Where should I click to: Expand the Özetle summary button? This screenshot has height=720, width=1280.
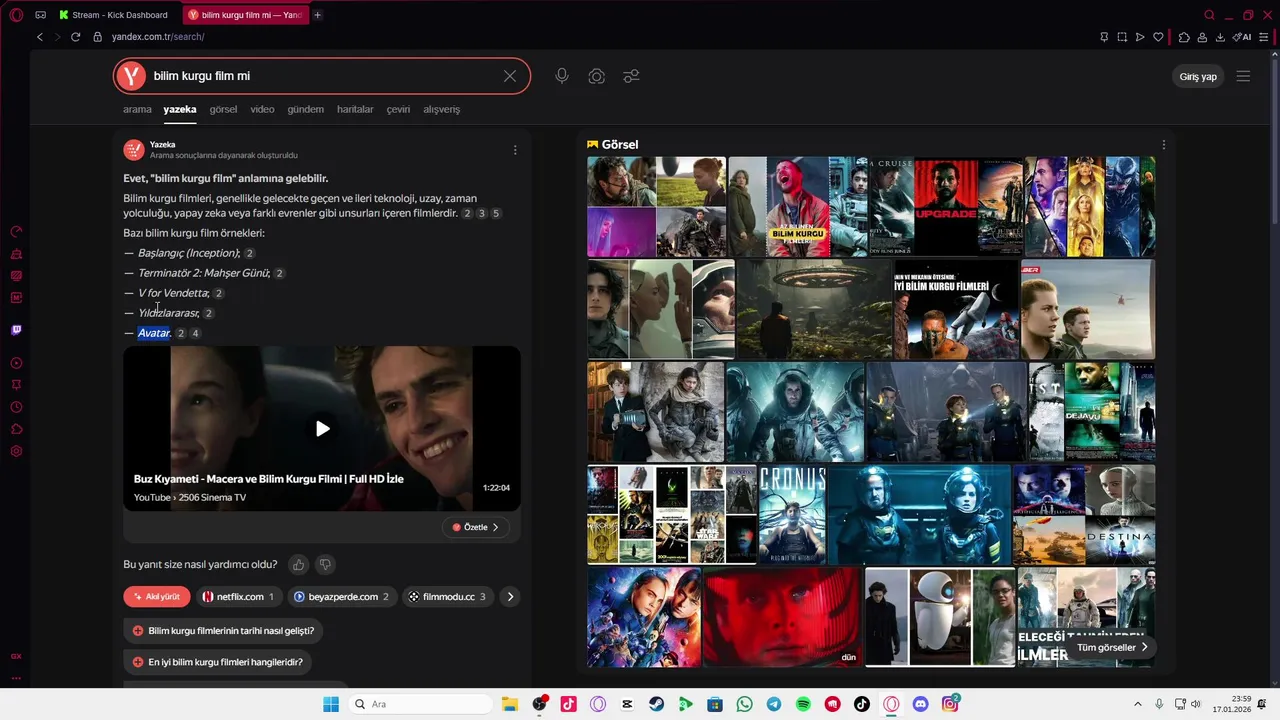(x=476, y=527)
